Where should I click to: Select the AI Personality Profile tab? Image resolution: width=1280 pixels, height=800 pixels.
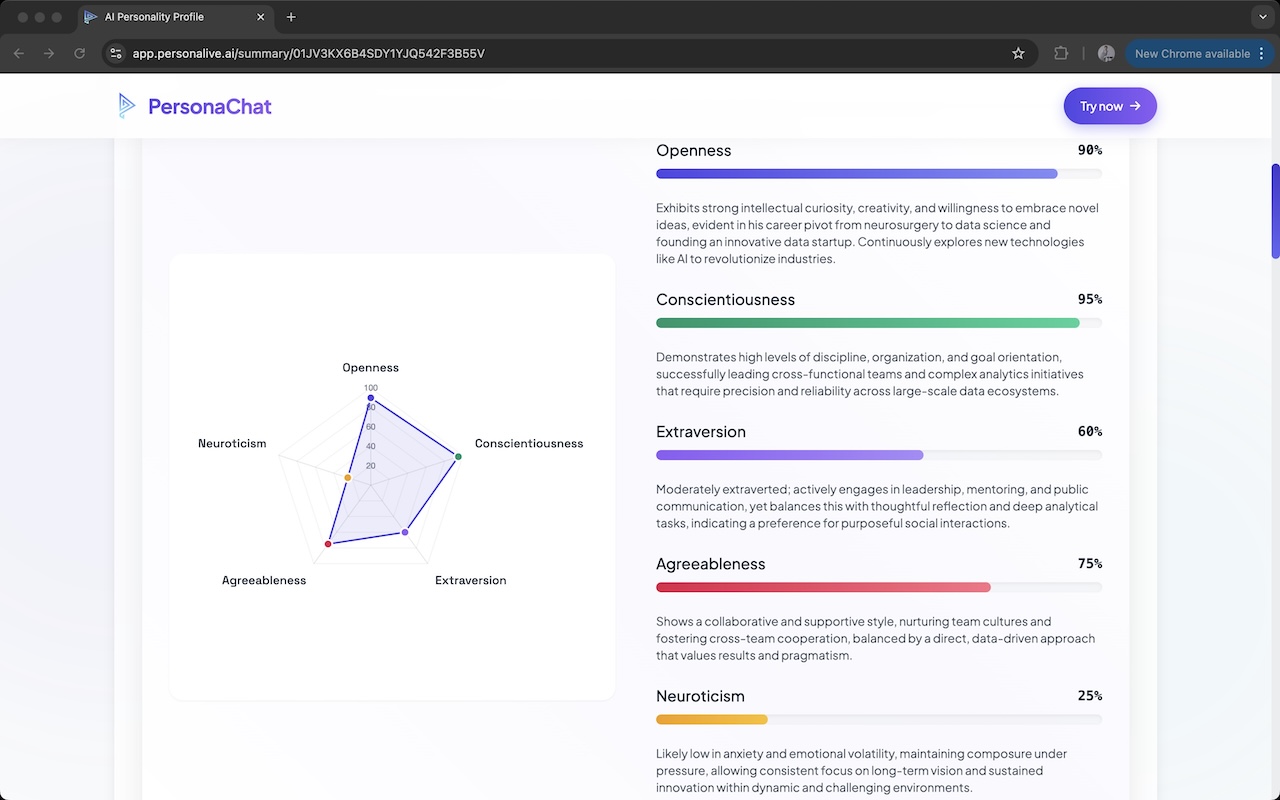176,17
